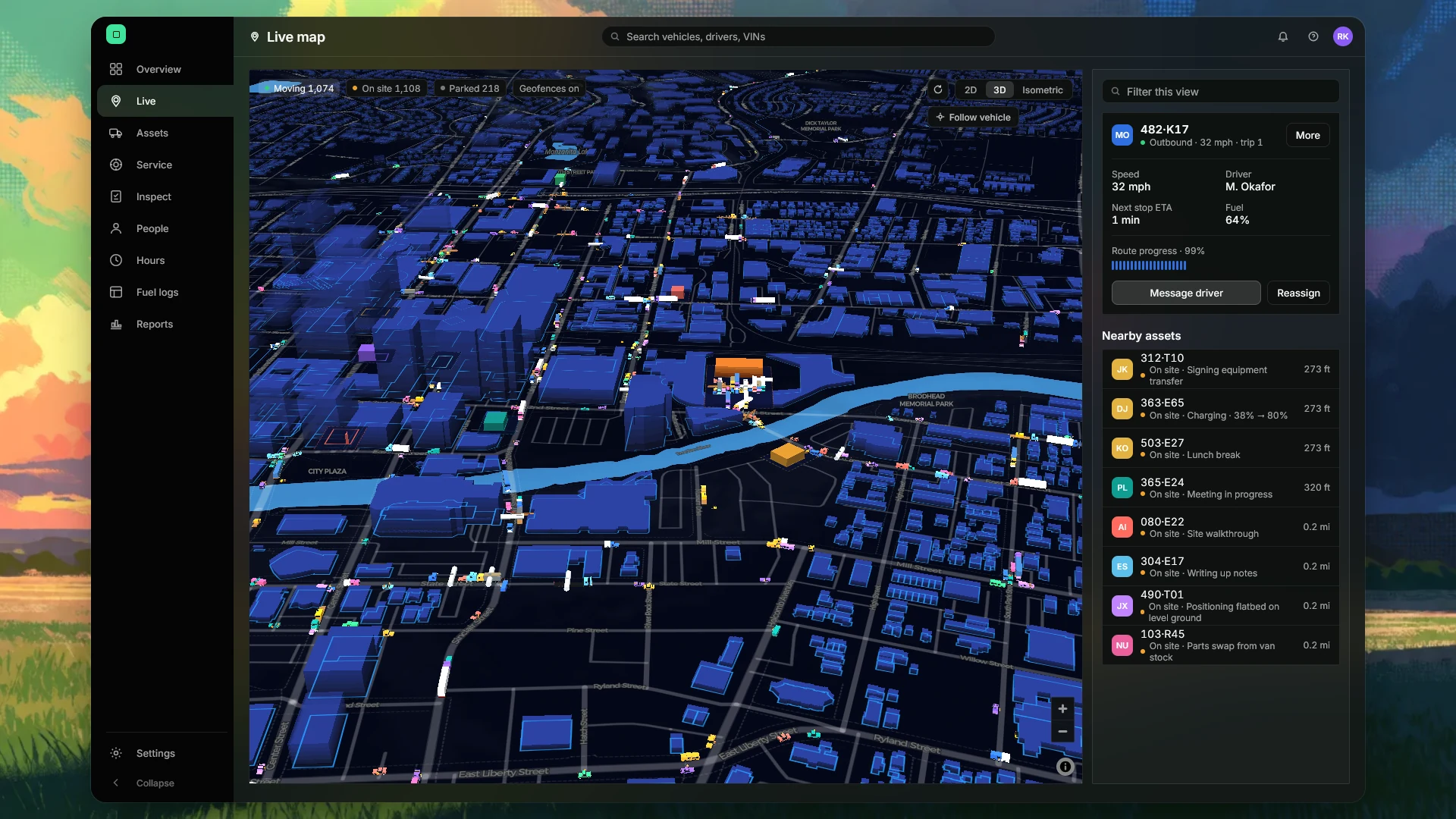Open the help icon in header
The image size is (1456, 819).
point(1313,36)
